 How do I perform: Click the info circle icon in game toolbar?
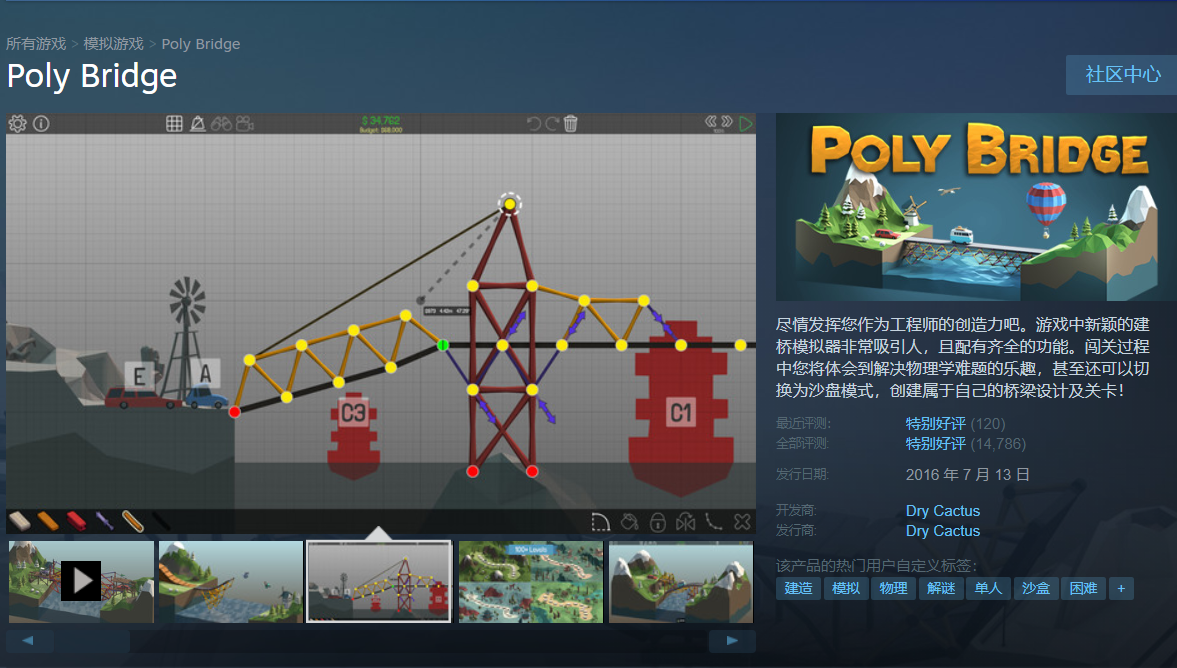click(41, 124)
